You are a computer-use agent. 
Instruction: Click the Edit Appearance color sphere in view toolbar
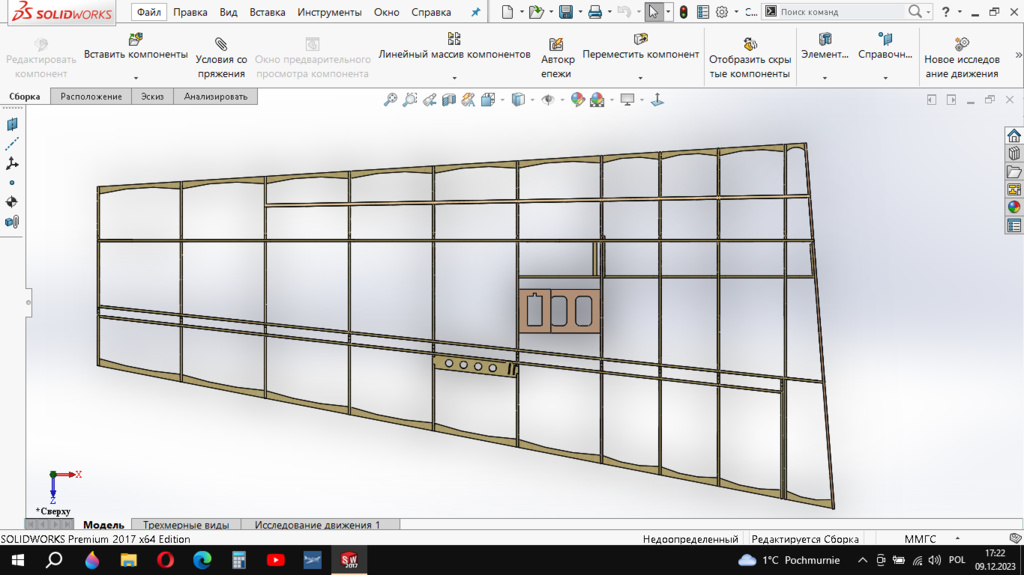pyautogui.click(x=577, y=100)
